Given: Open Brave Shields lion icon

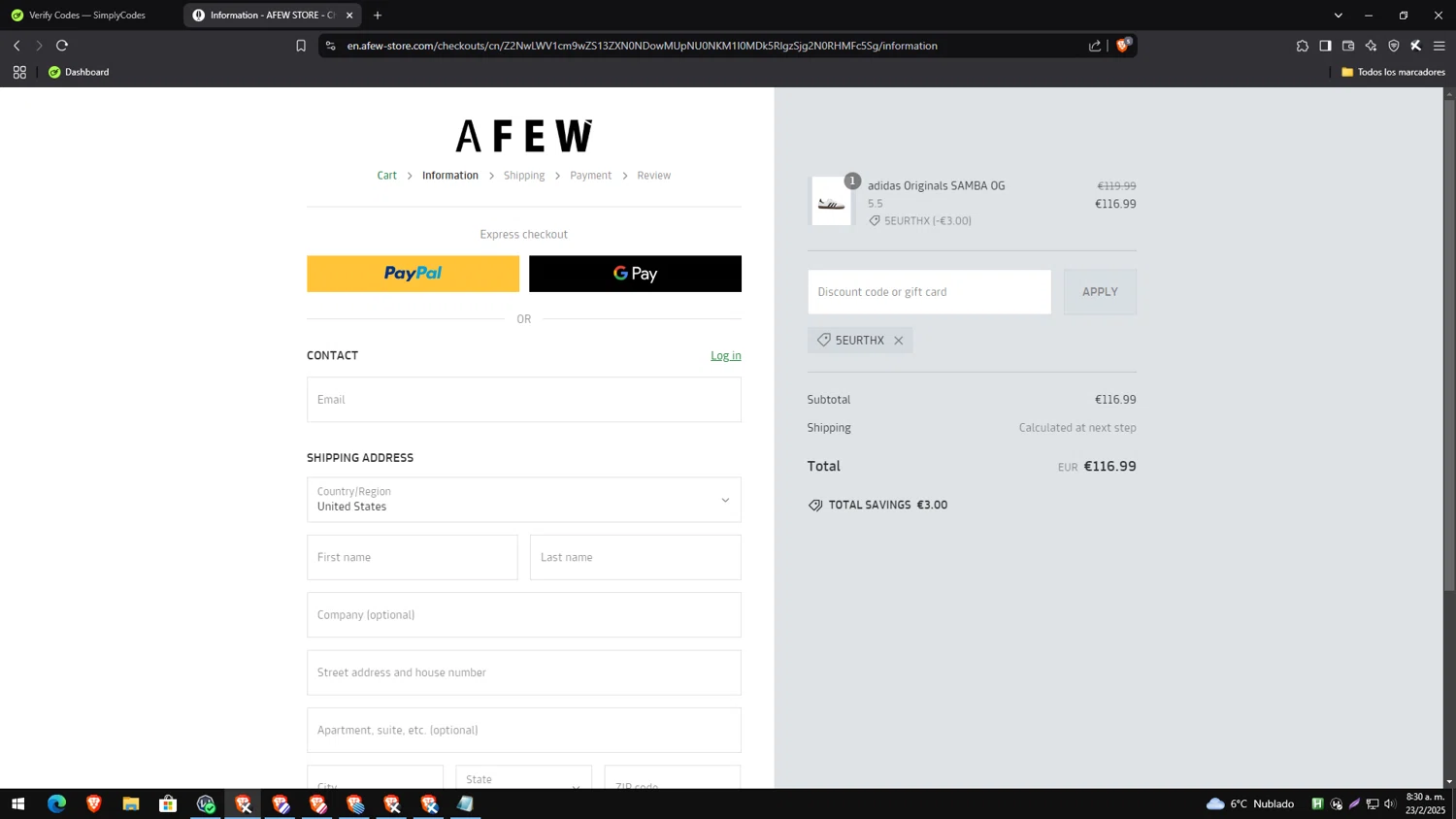Looking at the screenshot, I should click(1123, 45).
